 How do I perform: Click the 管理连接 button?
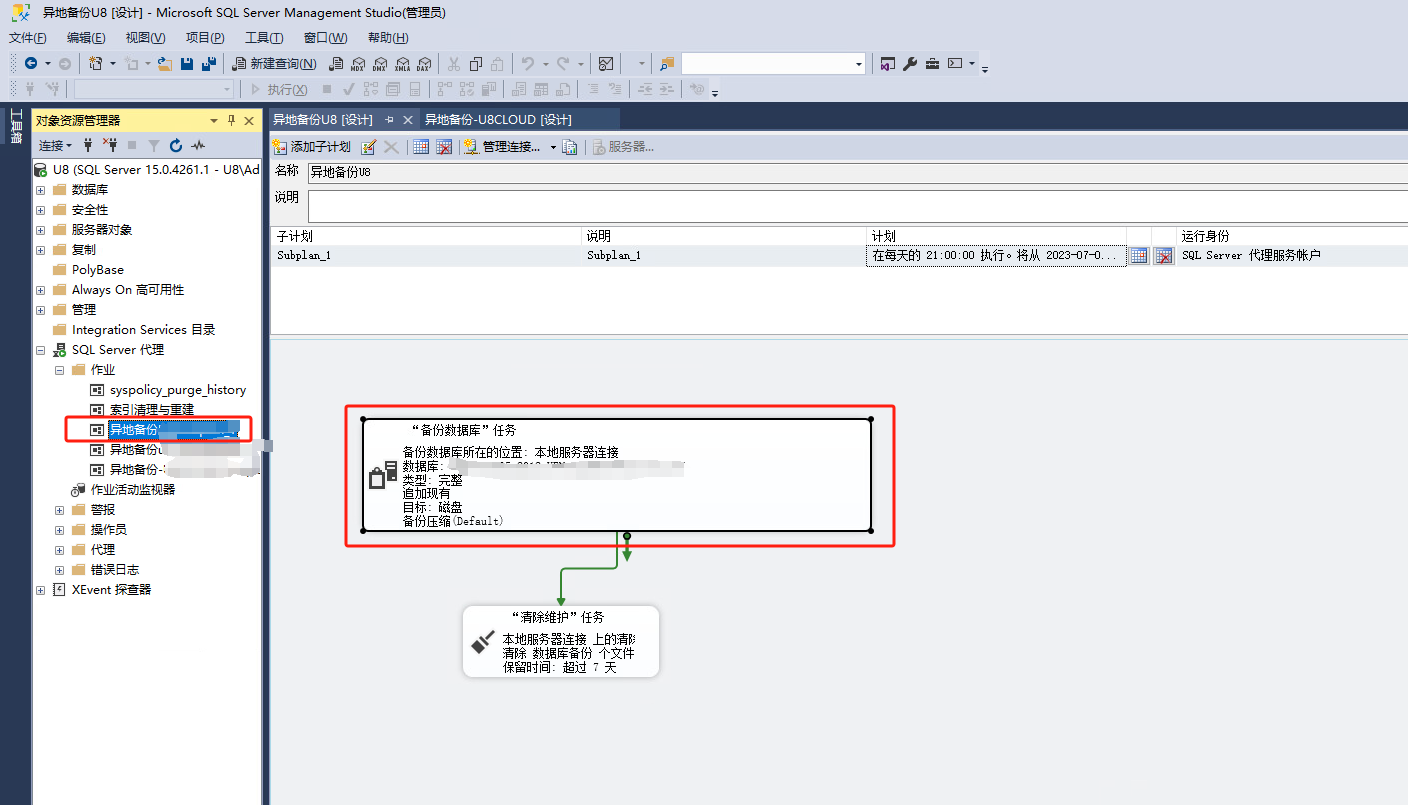tap(502, 147)
